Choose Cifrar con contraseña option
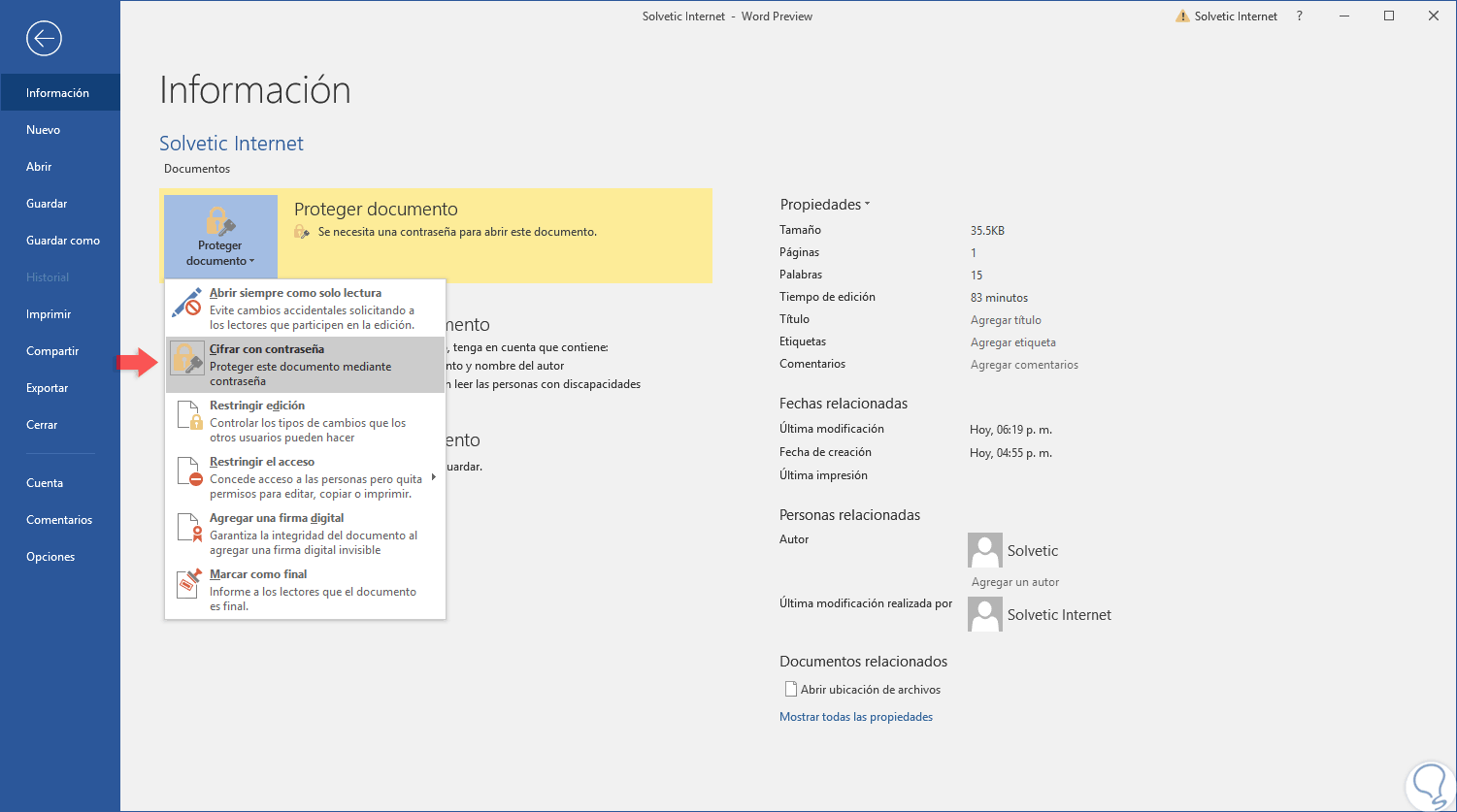Image resolution: width=1457 pixels, height=812 pixels. point(305,365)
